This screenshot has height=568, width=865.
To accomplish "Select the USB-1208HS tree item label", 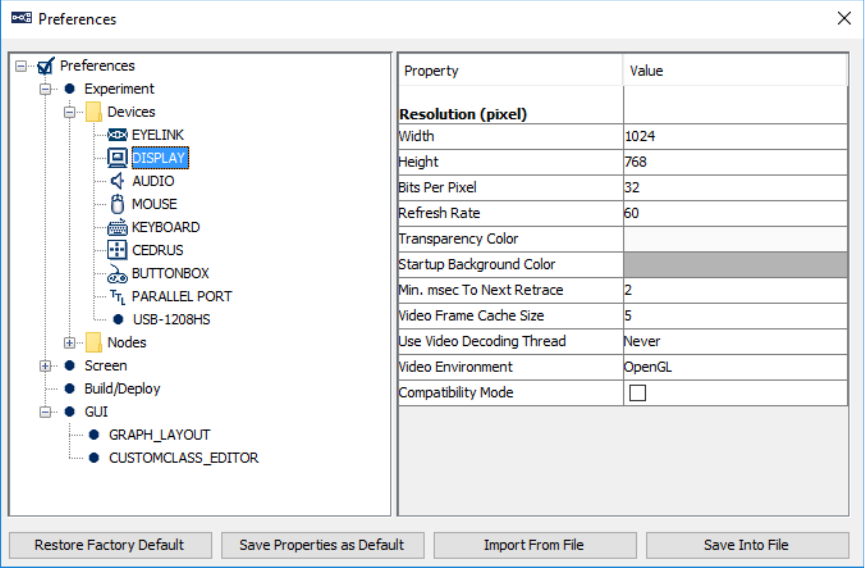I will pyautogui.click(x=172, y=320).
